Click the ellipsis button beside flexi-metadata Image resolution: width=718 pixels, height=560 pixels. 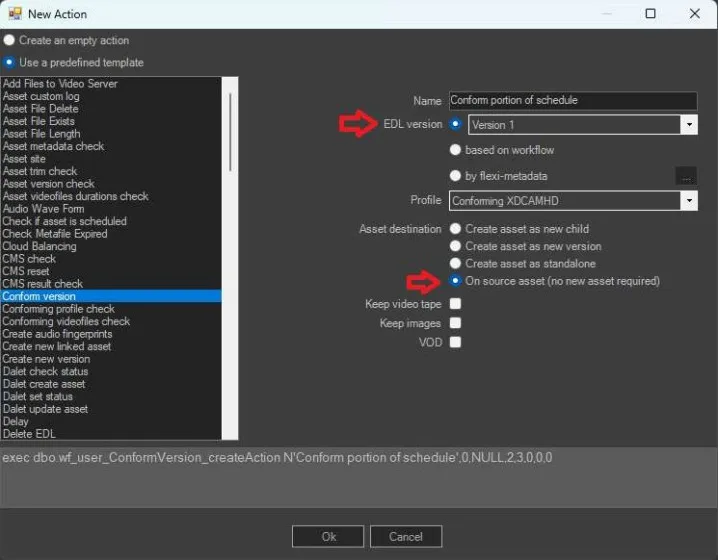pyautogui.click(x=685, y=176)
